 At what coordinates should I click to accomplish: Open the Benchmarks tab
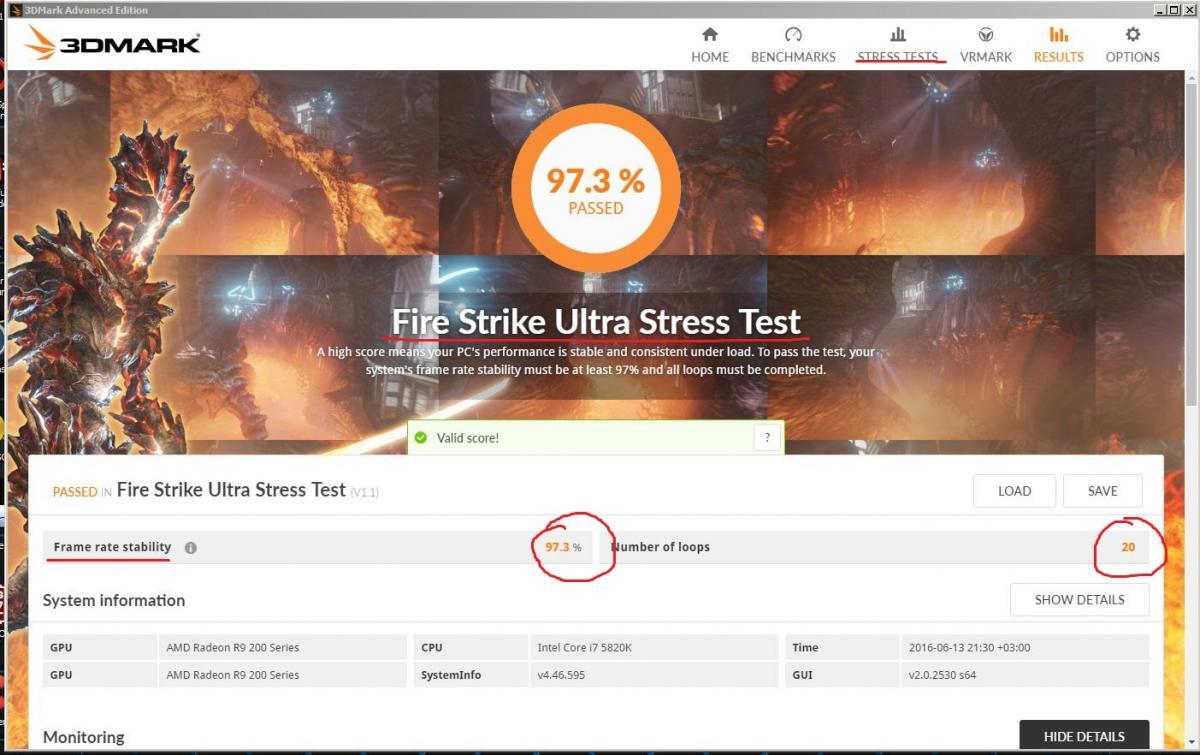(793, 45)
